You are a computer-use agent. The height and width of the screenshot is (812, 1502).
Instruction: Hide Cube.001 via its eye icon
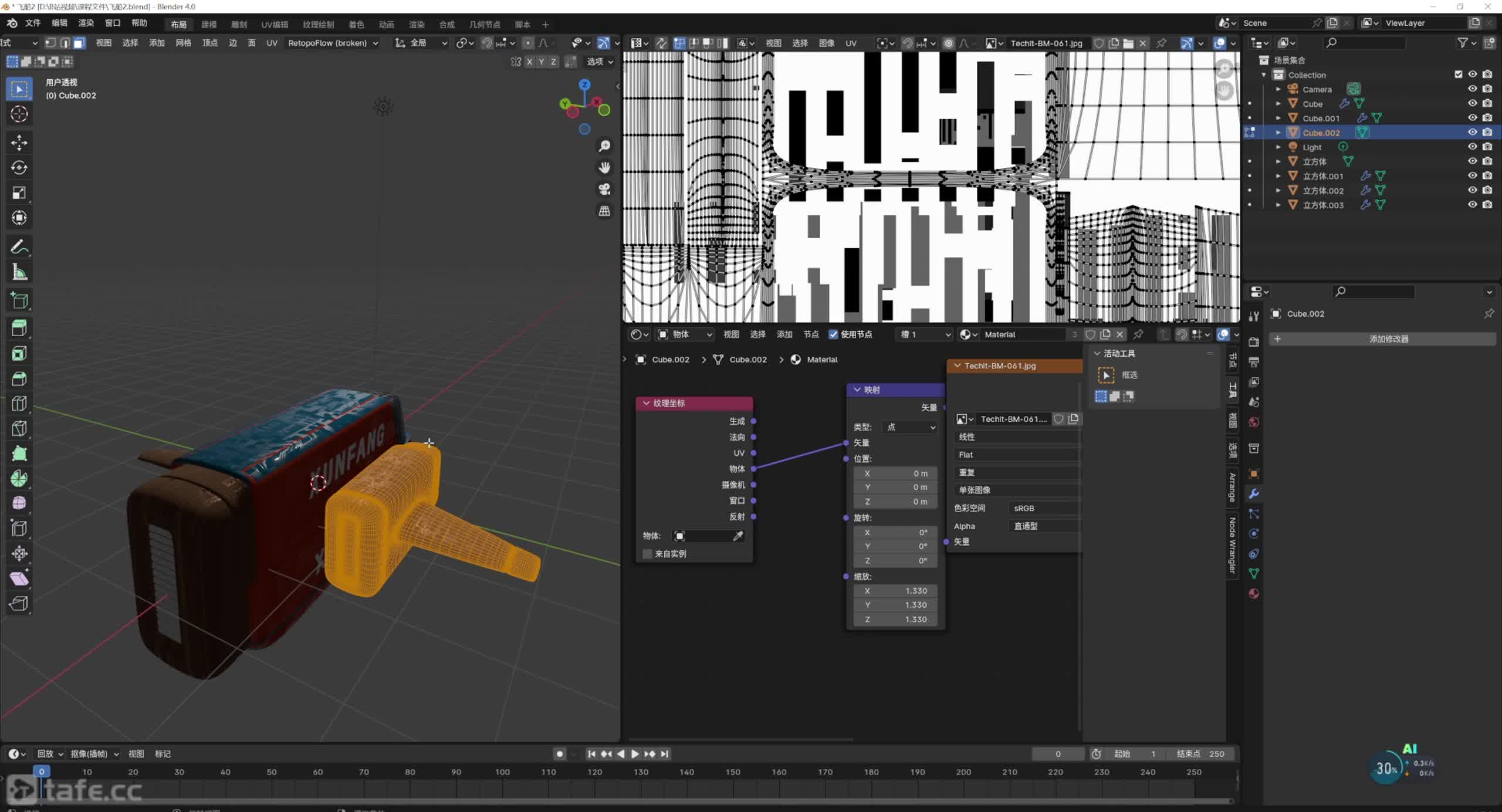click(x=1473, y=118)
